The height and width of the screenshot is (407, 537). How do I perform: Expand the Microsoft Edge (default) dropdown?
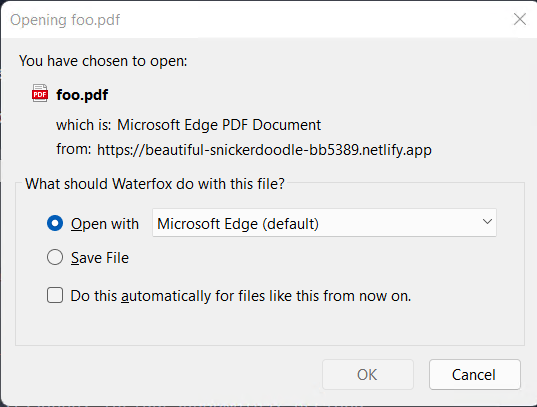pos(324,223)
